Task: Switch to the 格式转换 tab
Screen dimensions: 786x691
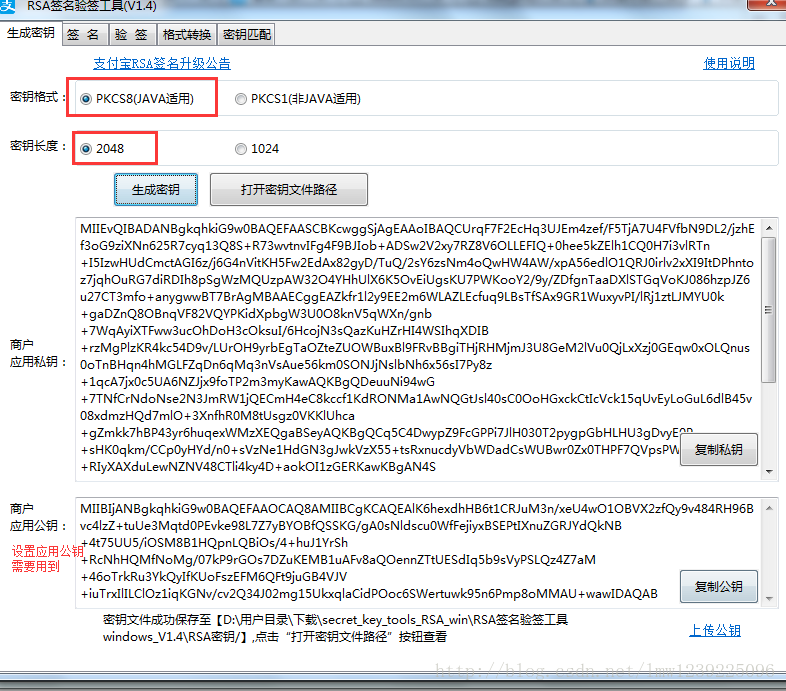Action: coord(186,35)
